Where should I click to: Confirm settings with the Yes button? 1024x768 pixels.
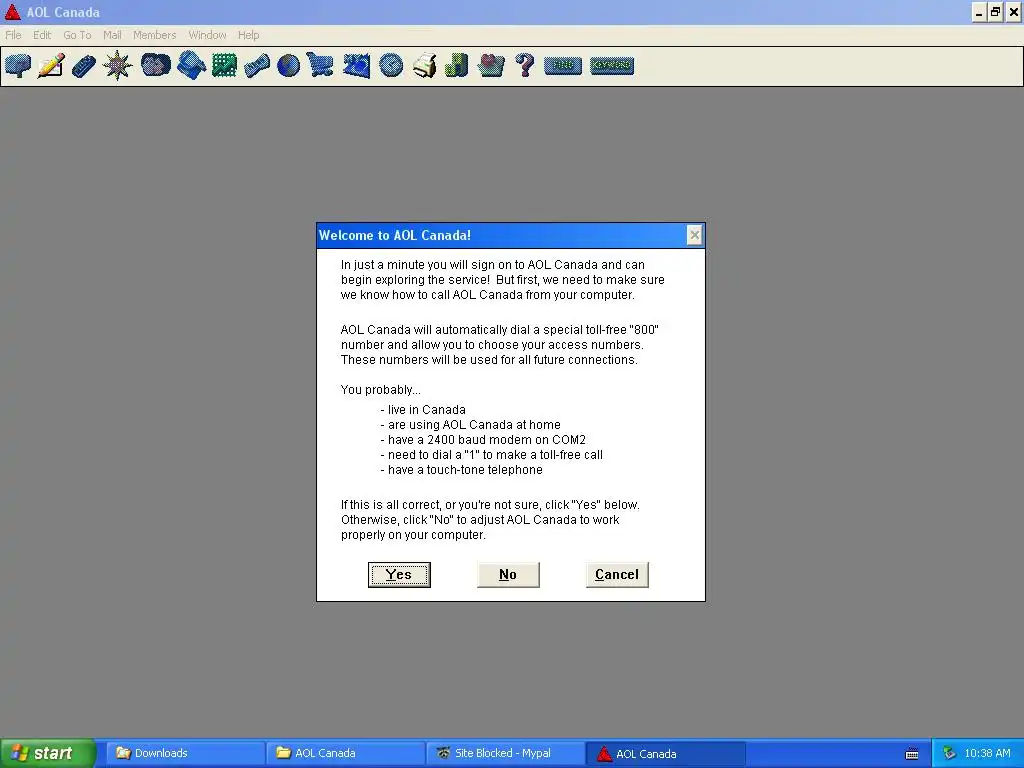coord(399,575)
